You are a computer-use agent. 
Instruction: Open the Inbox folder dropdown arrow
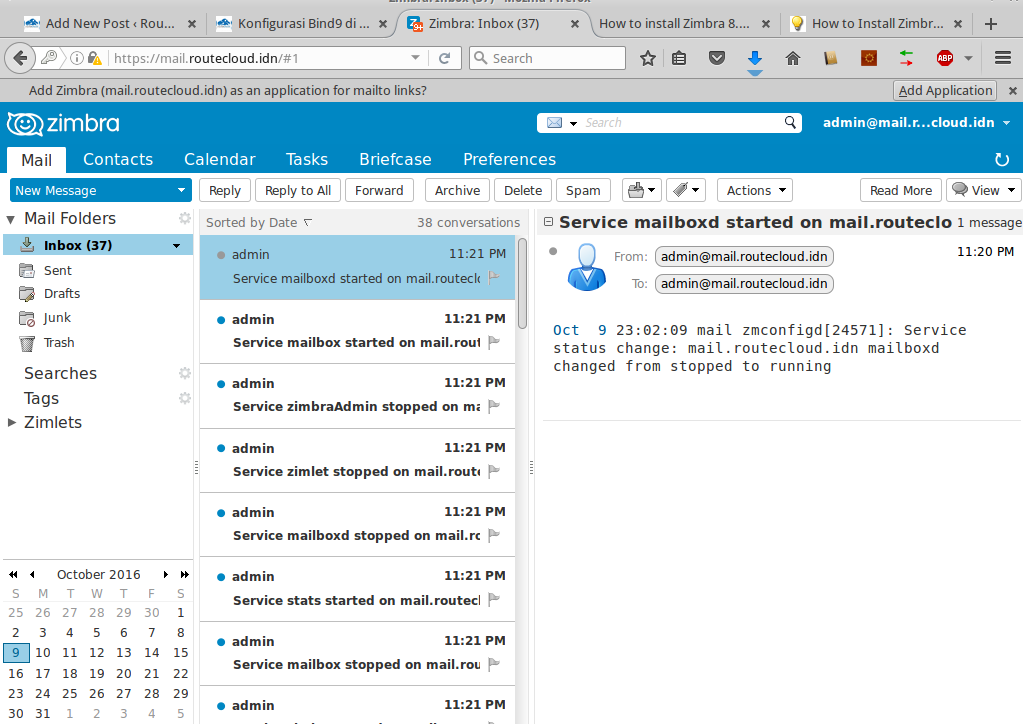(x=176, y=246)
